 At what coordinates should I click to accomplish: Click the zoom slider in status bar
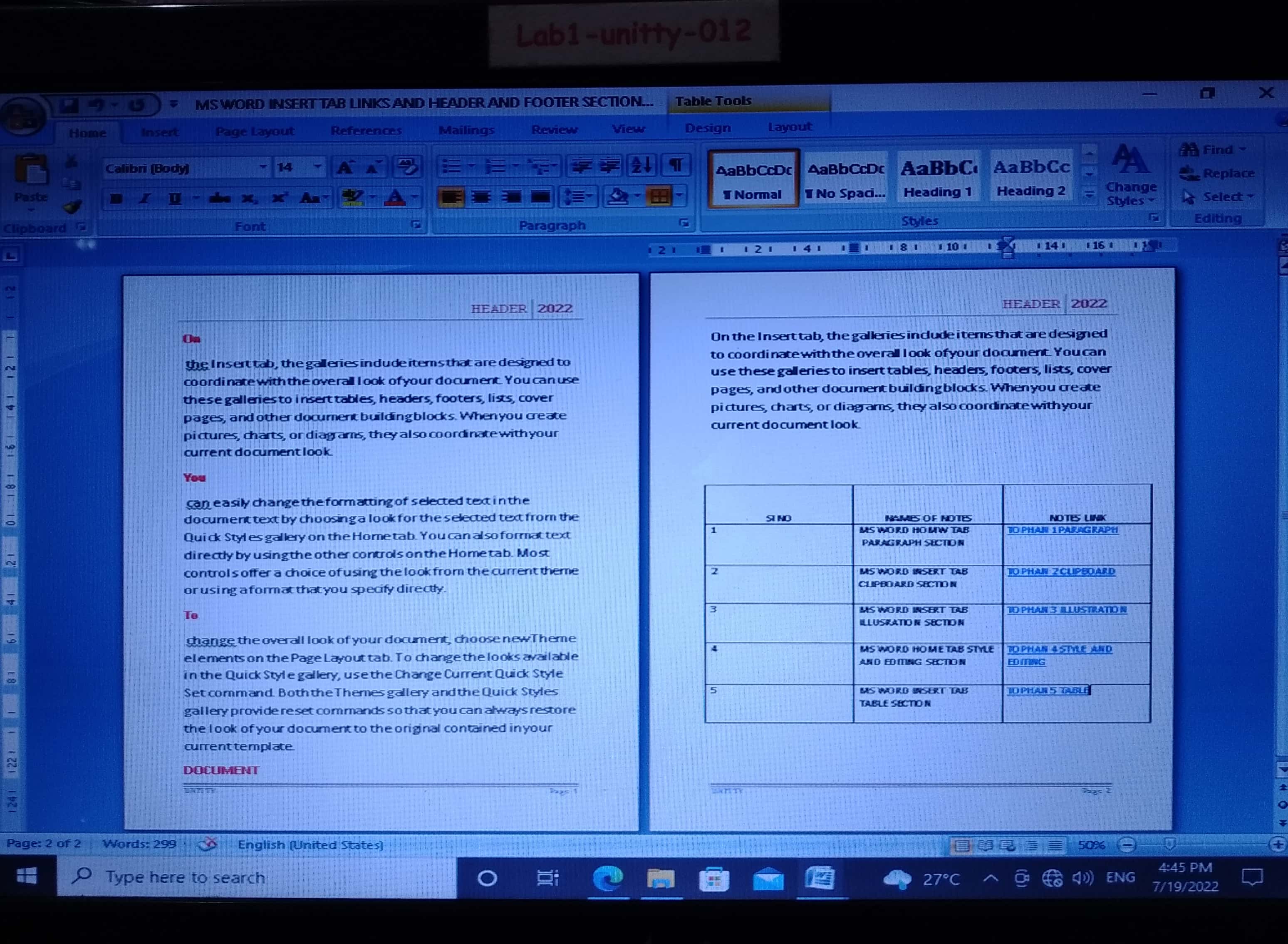[1169, 844]
